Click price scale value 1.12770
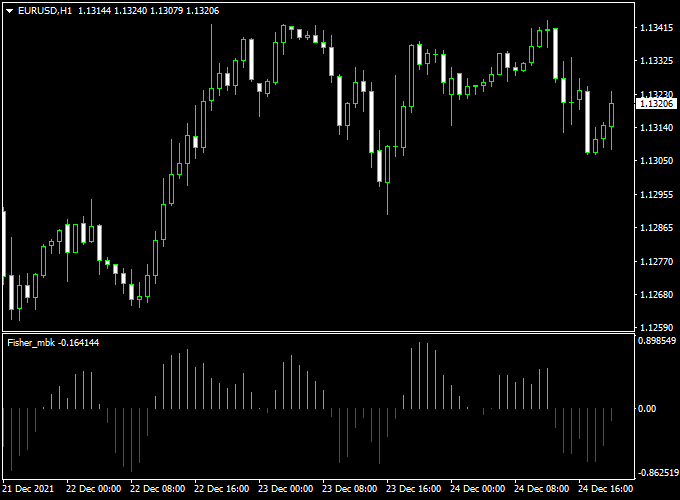This screenshot has height=500, width=680. pyautogui.click(x=657, y=261)
